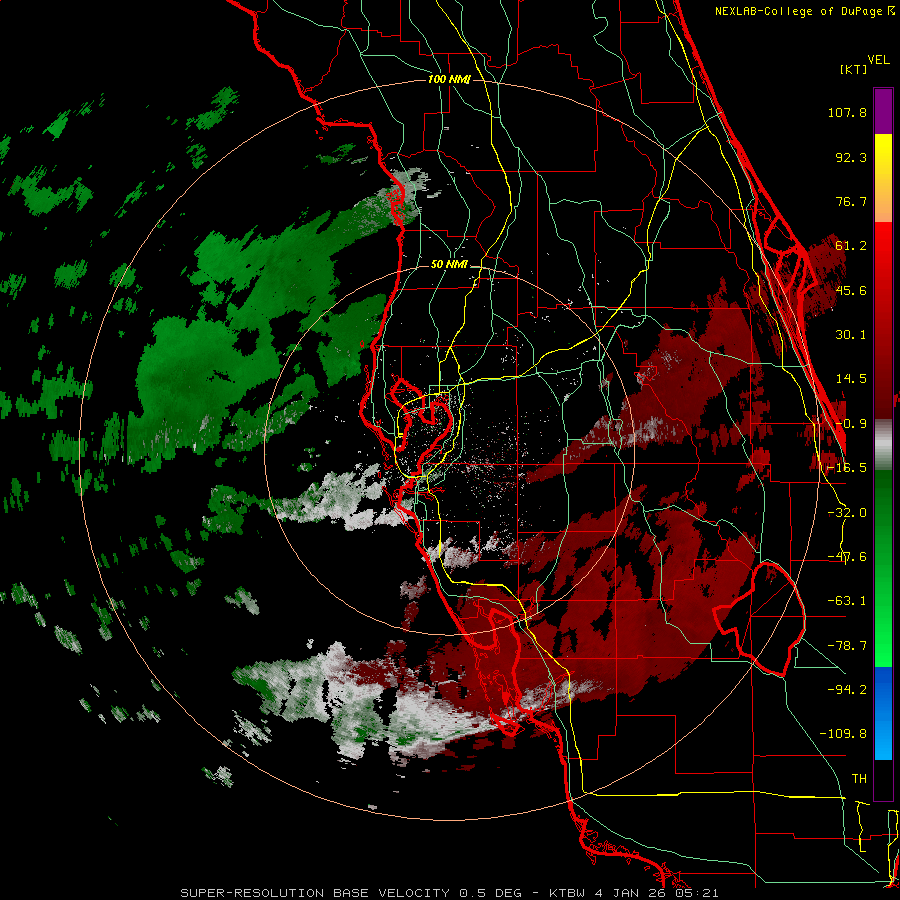Click the TH label on the legend

tap(859, 779)
